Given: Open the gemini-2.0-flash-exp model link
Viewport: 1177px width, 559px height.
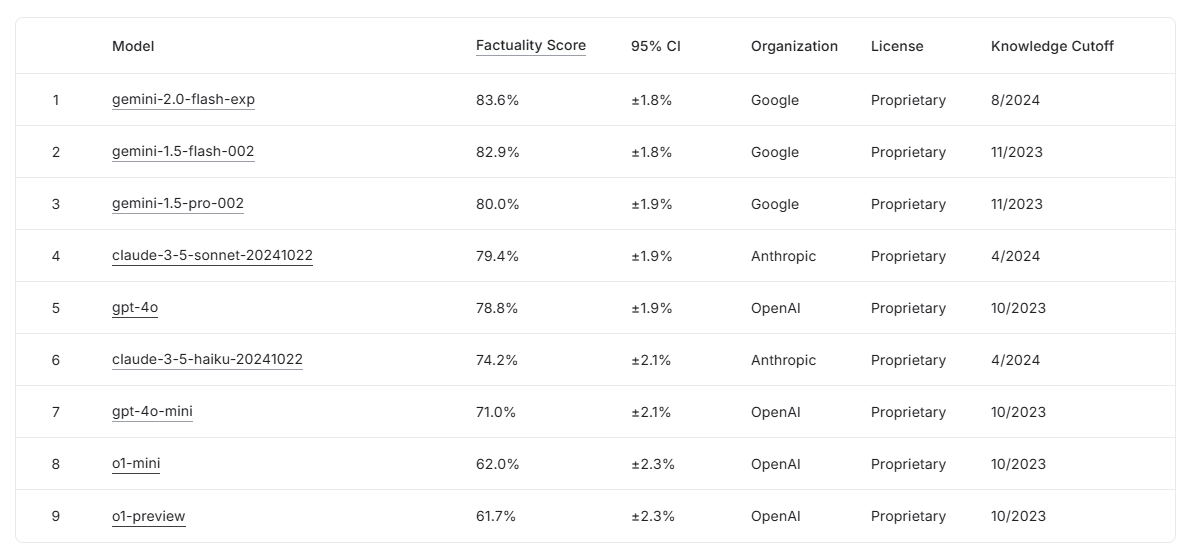Looking at the screenshot, I should pyautogui.click(x=183, y=100).
